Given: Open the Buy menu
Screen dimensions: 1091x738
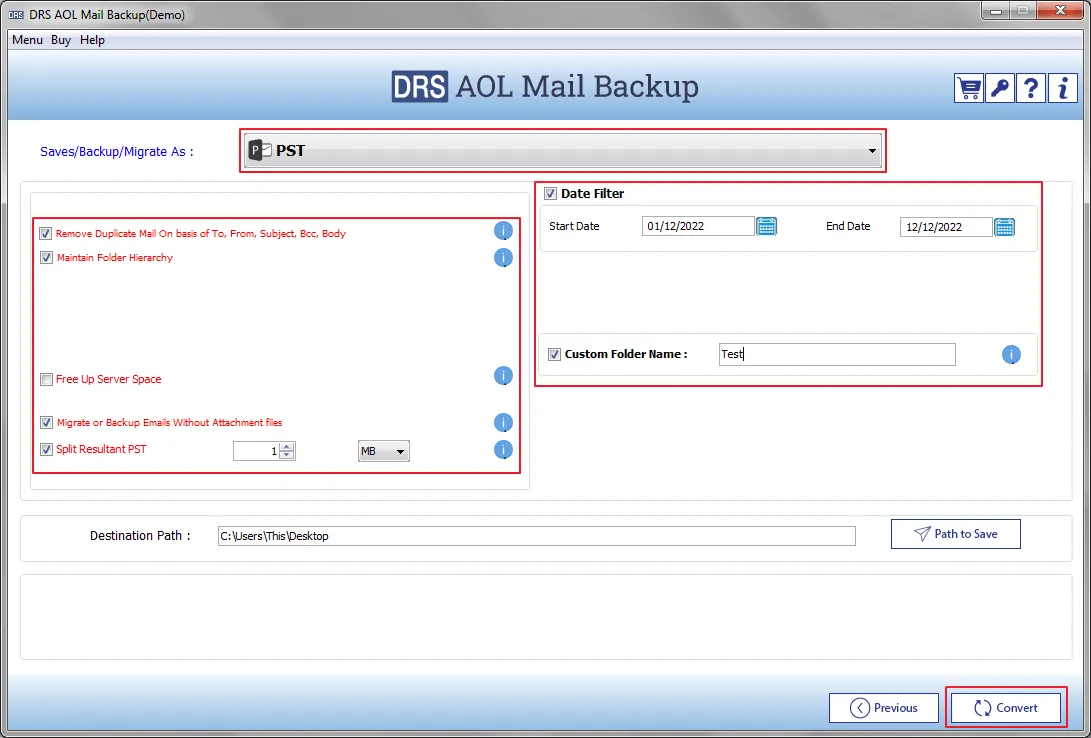Looking at the screenshot, I should pyautogui.click(x=61, y=40).
